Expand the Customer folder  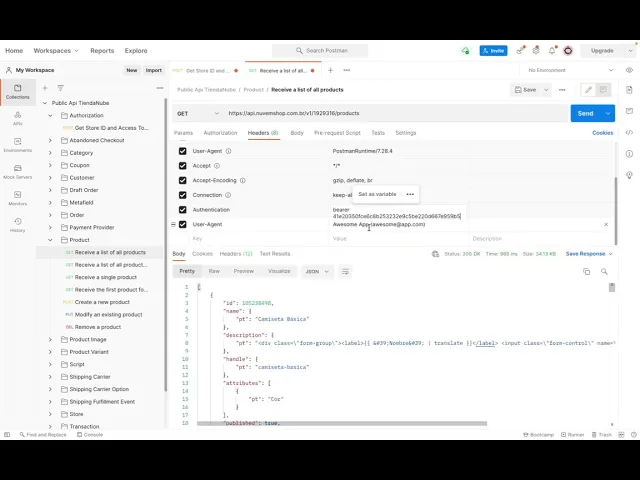(50, 178)
